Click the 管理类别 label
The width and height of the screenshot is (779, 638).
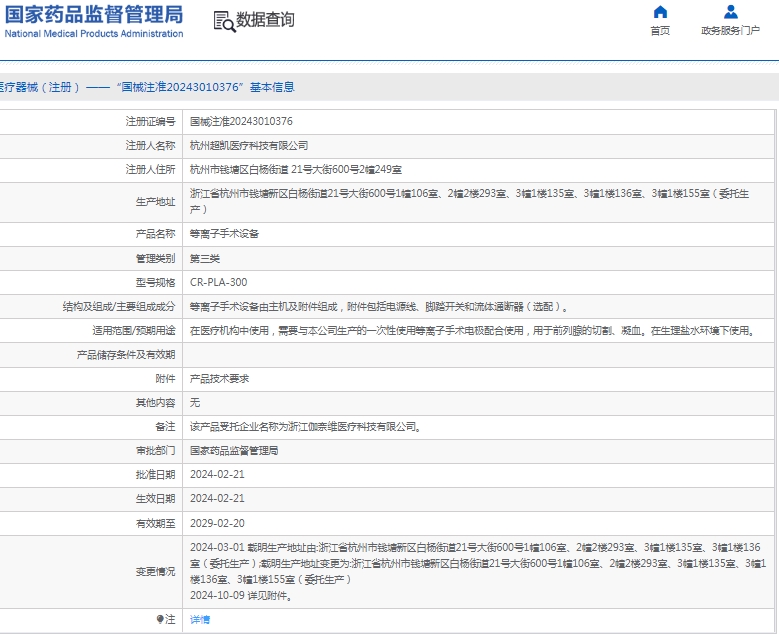click(x=156, y=258)
